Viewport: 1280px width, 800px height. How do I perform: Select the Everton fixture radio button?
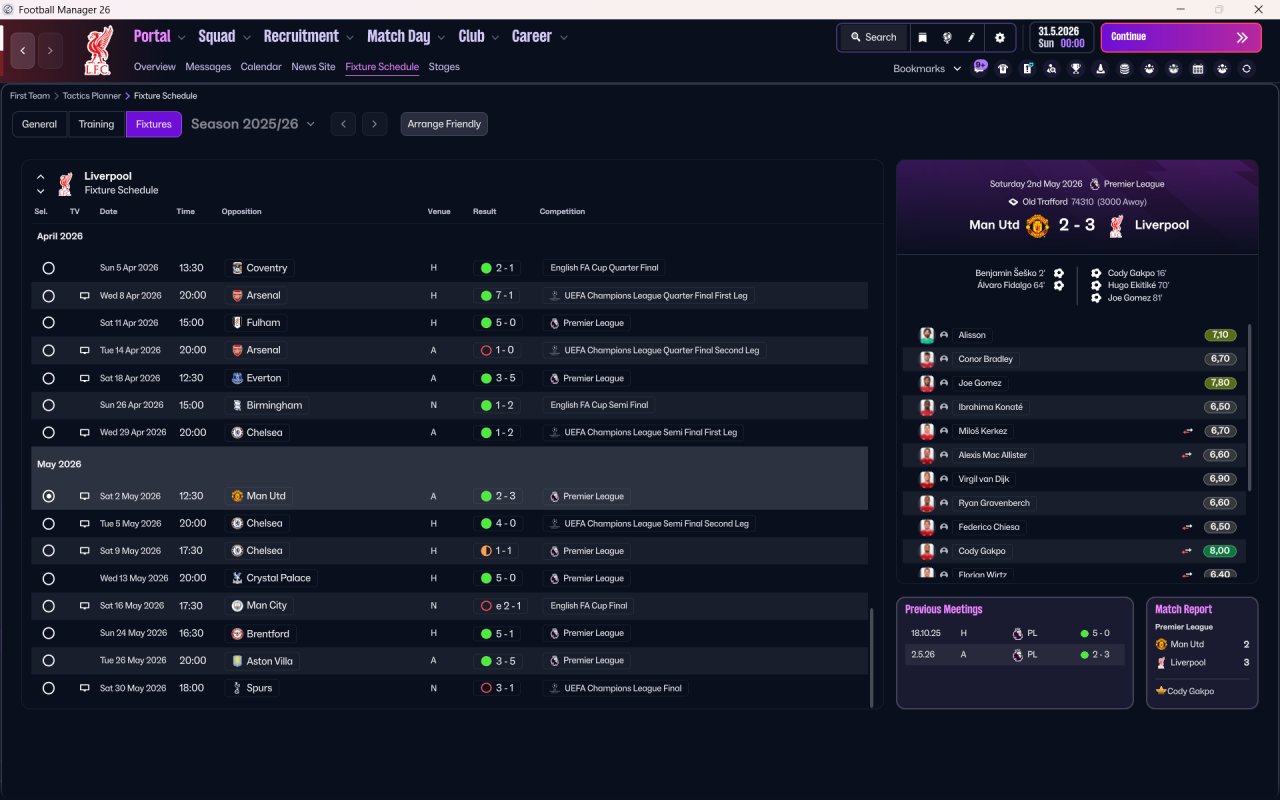point(49,378)
